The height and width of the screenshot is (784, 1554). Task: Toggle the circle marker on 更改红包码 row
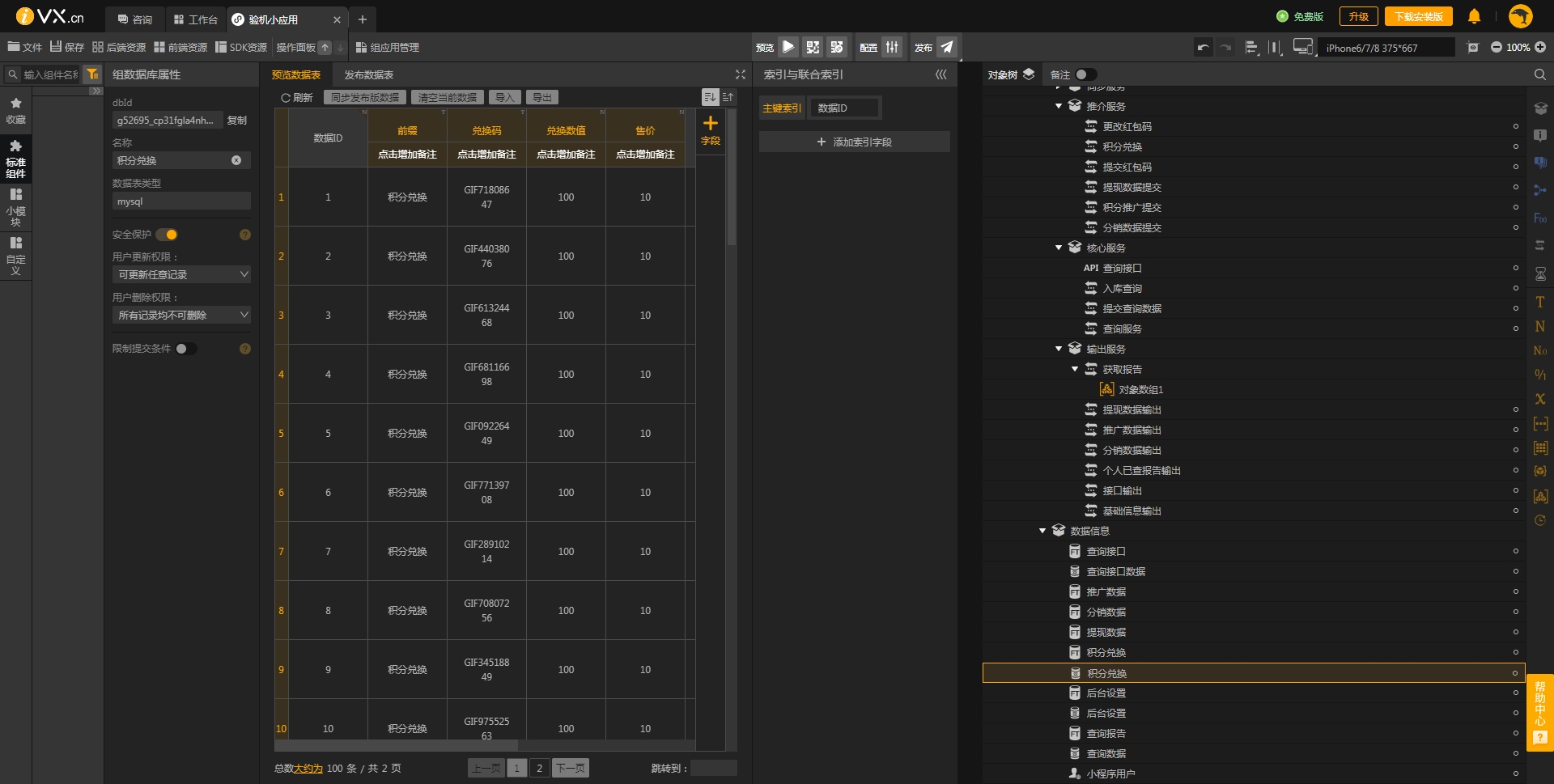(x=1515, y=126)
